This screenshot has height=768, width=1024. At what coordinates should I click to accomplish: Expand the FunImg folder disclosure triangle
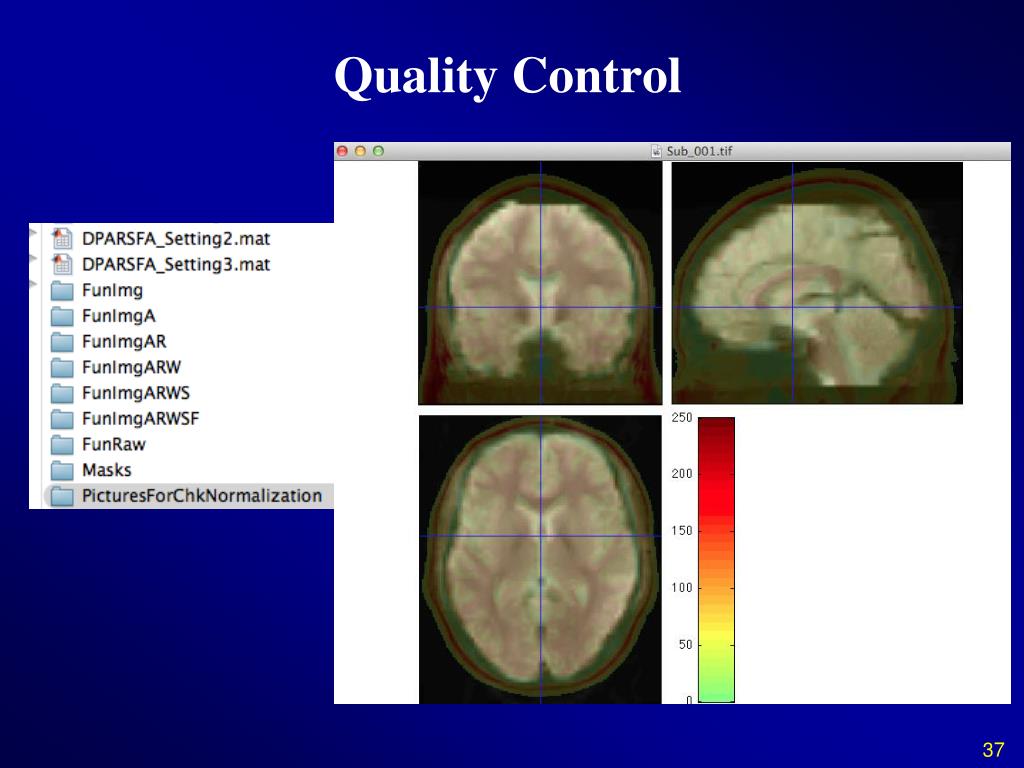tap(33, 284)
